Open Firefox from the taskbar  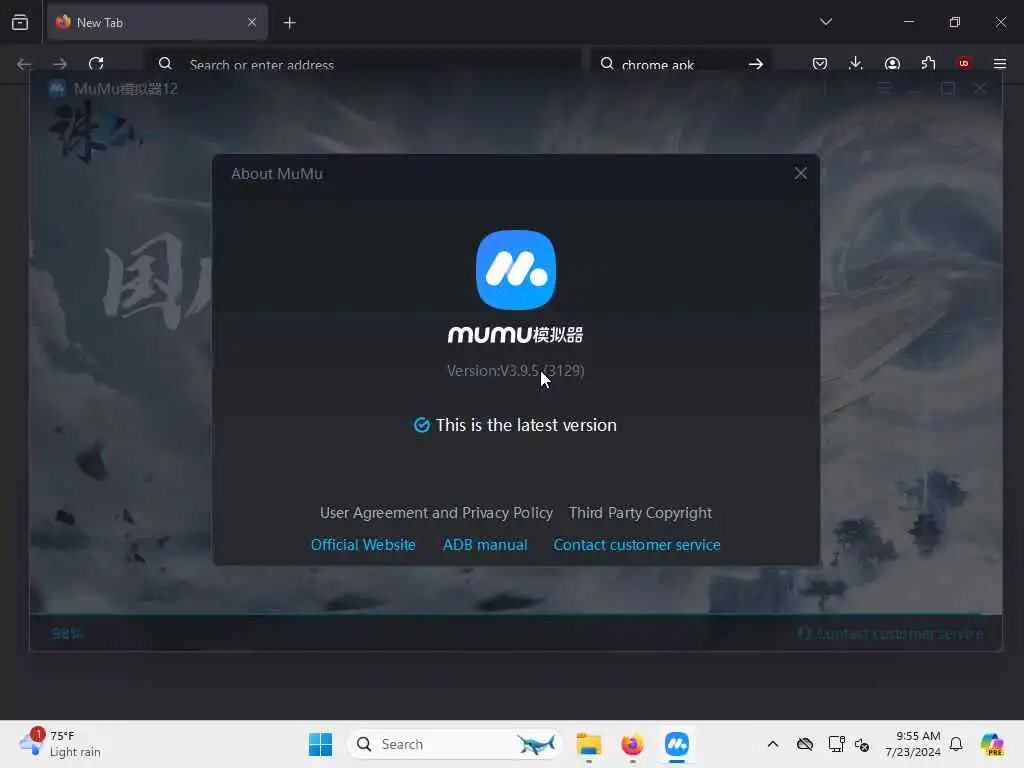point(632,744)
